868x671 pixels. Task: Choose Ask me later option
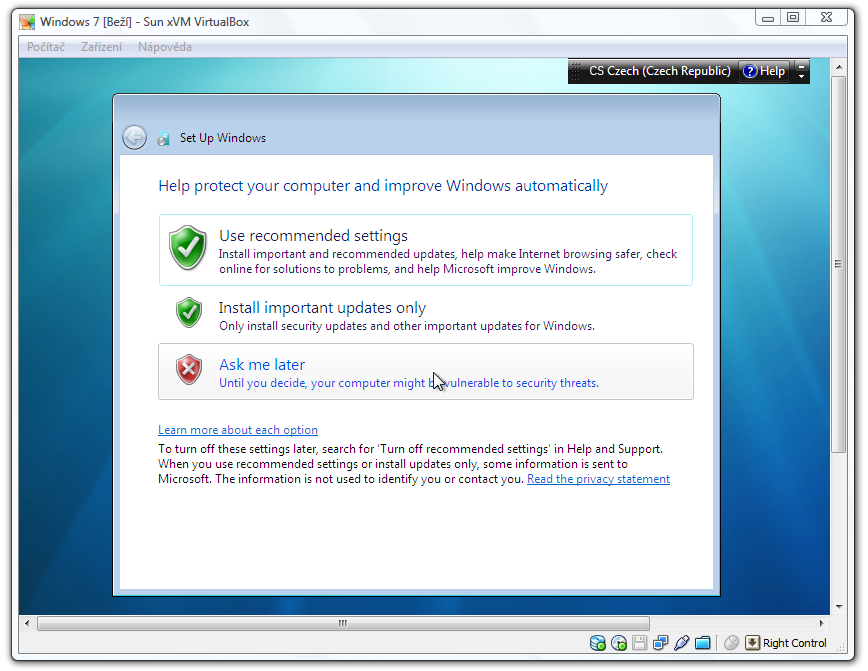click(x=426, y=371)
